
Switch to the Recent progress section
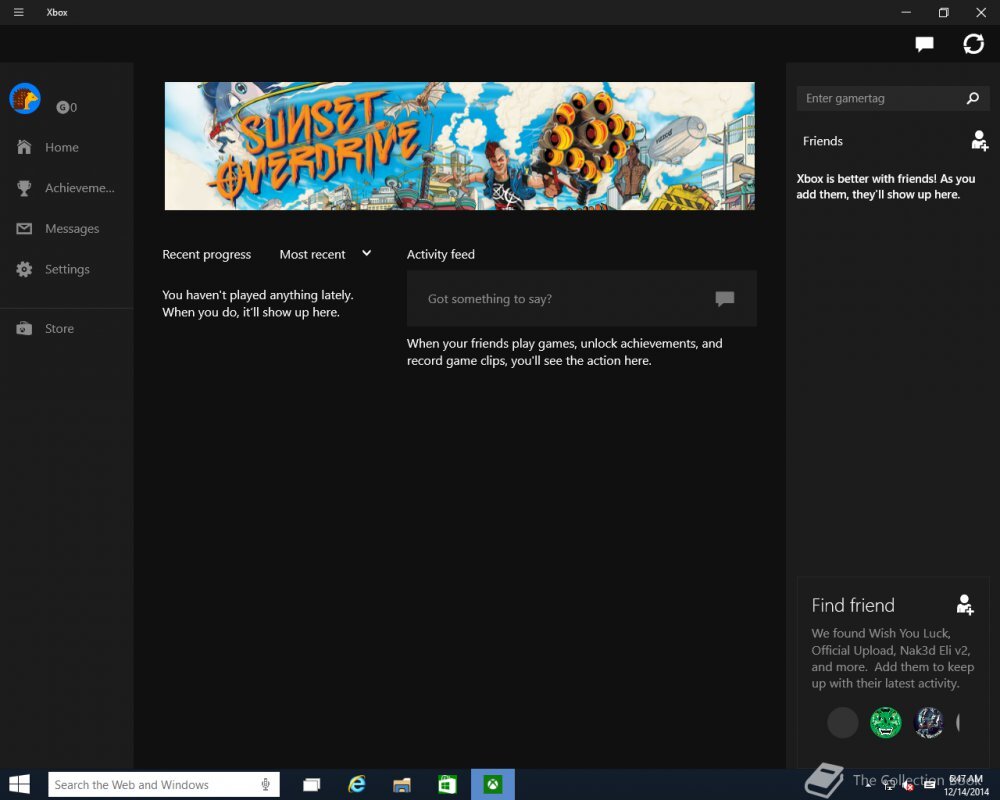(206, 255)
